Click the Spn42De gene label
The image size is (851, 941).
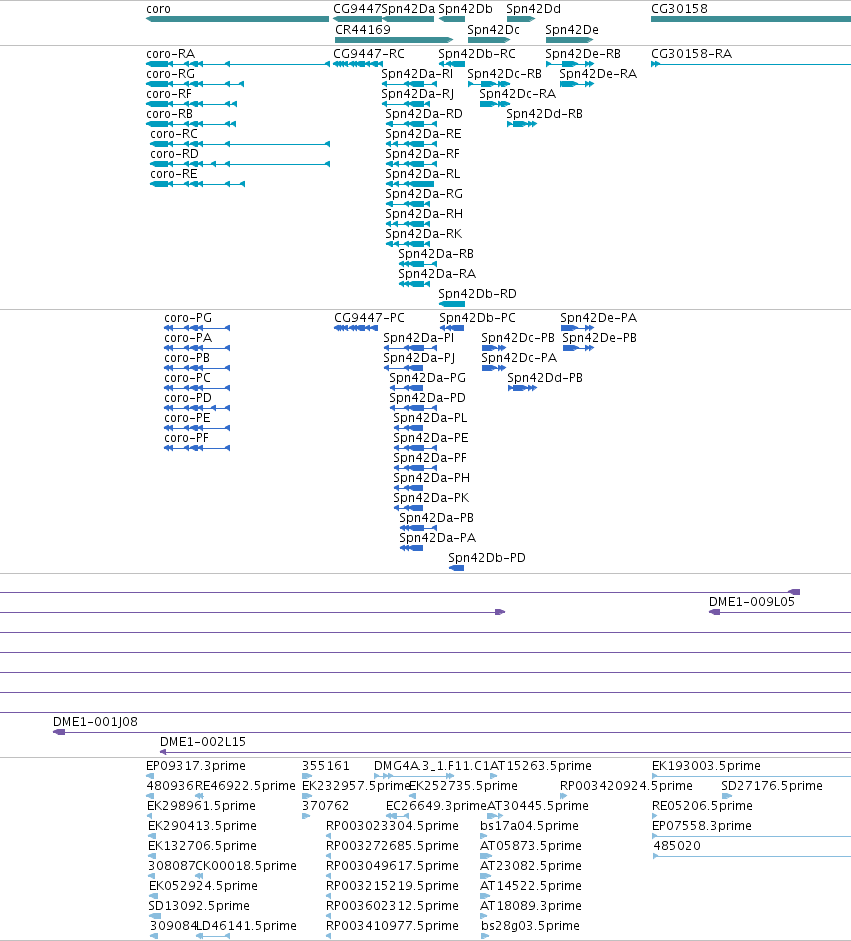pos(572,30)
